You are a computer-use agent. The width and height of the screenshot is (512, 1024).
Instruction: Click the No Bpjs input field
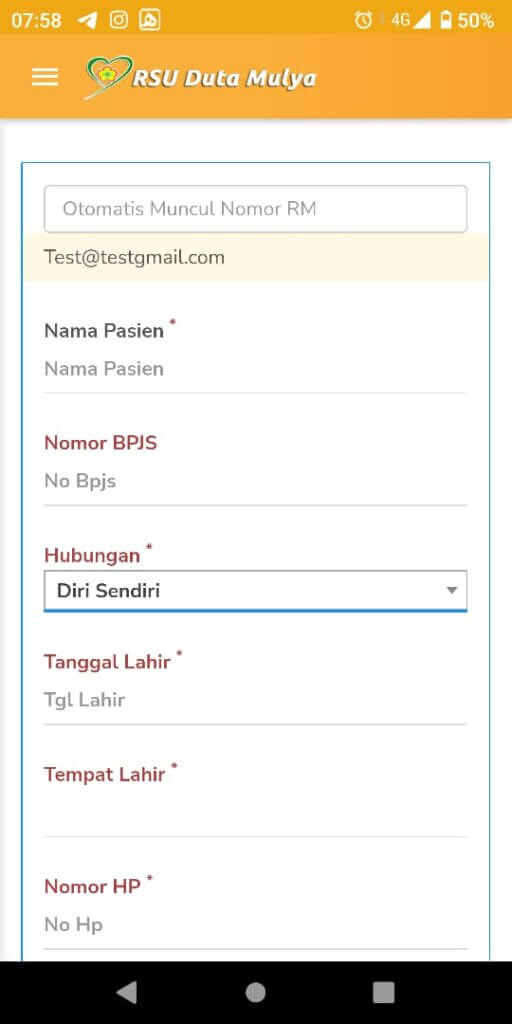pyautogui.click(x=255, y=482)
